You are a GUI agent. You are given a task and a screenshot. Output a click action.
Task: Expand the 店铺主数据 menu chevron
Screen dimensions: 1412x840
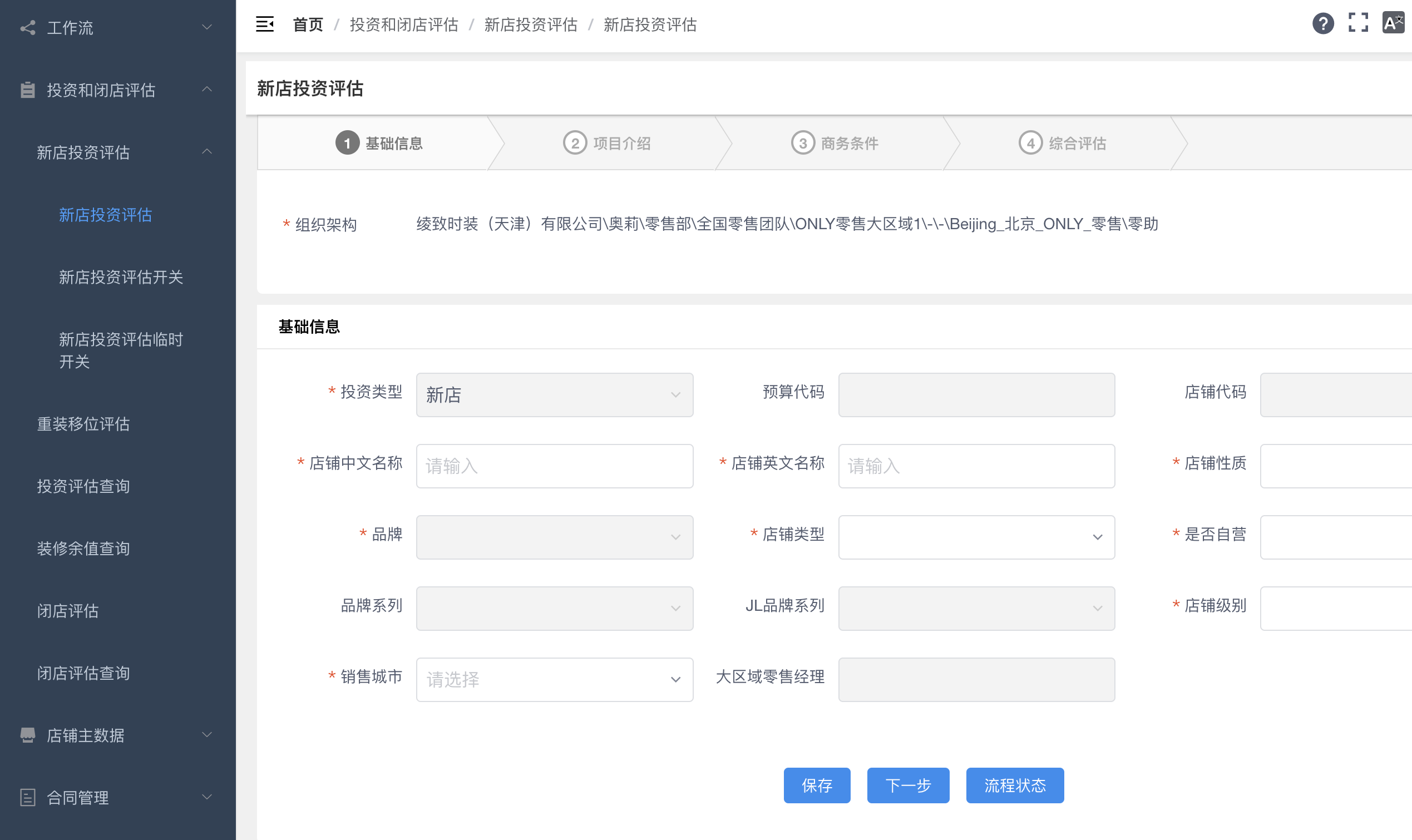coord(207,735)
